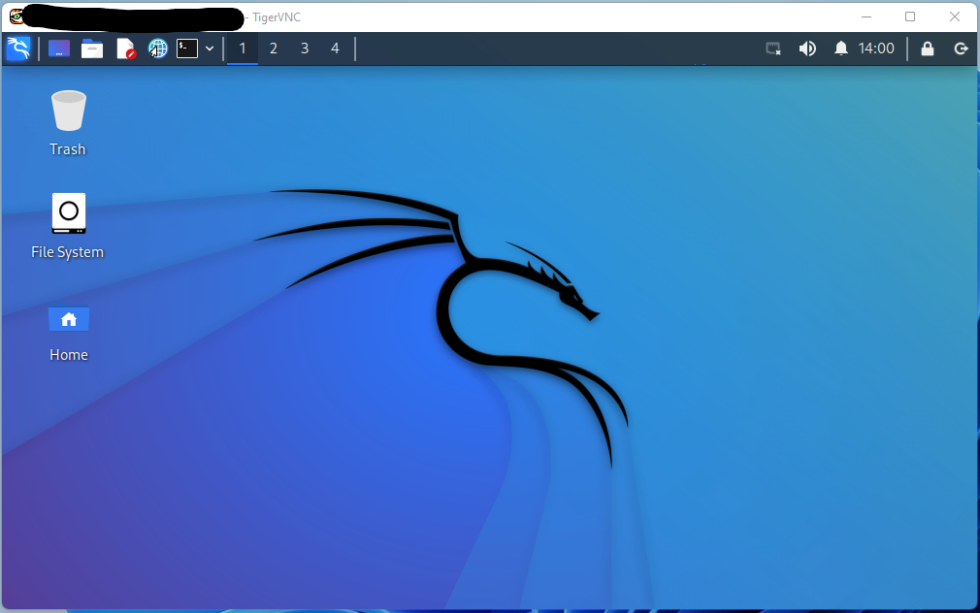Toggle do-not-disturb via the notification bell
This screenshot has height=613, width=980.
(840, 48)
